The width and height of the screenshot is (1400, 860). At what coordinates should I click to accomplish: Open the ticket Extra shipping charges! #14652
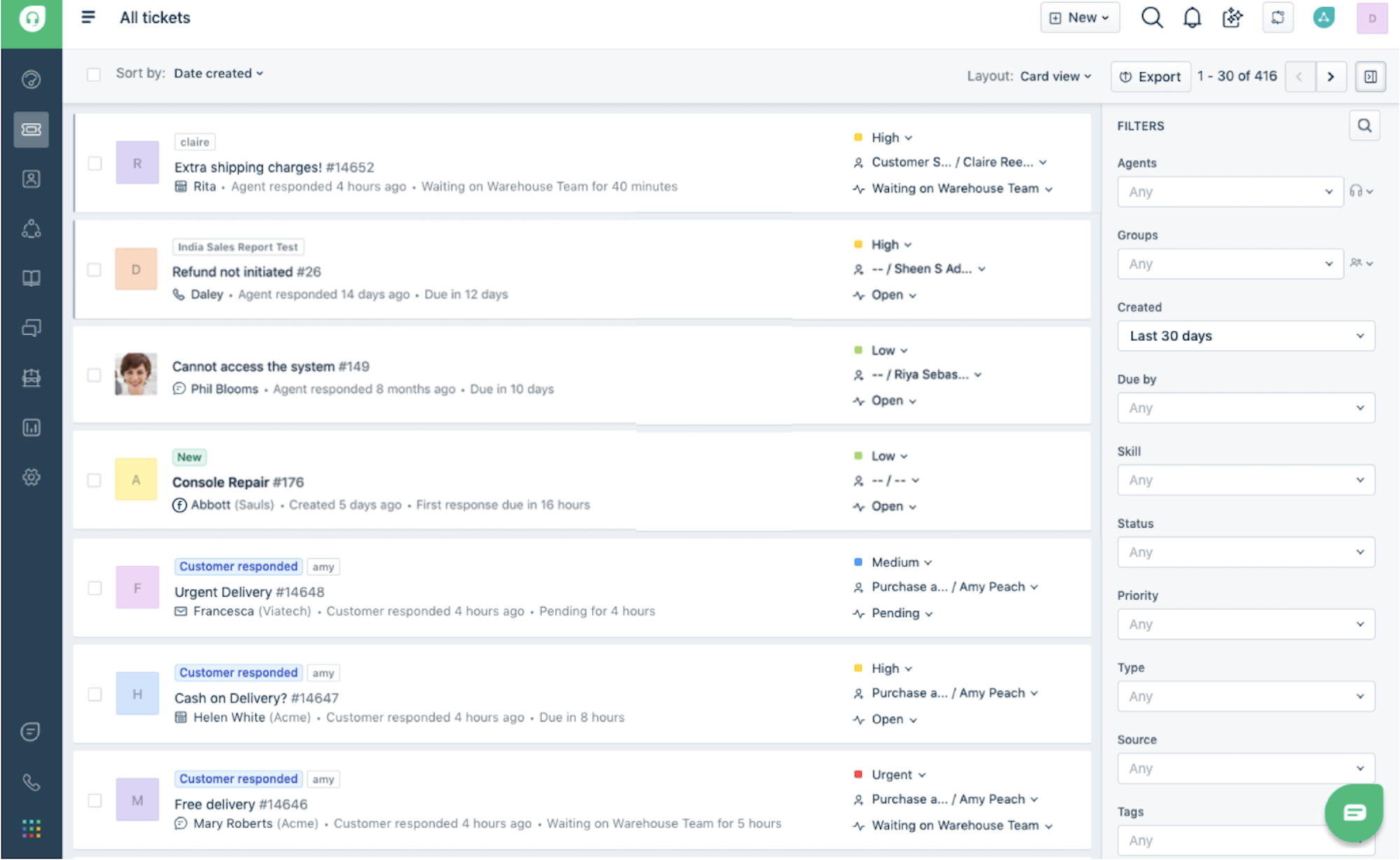[x=274, y=167]
